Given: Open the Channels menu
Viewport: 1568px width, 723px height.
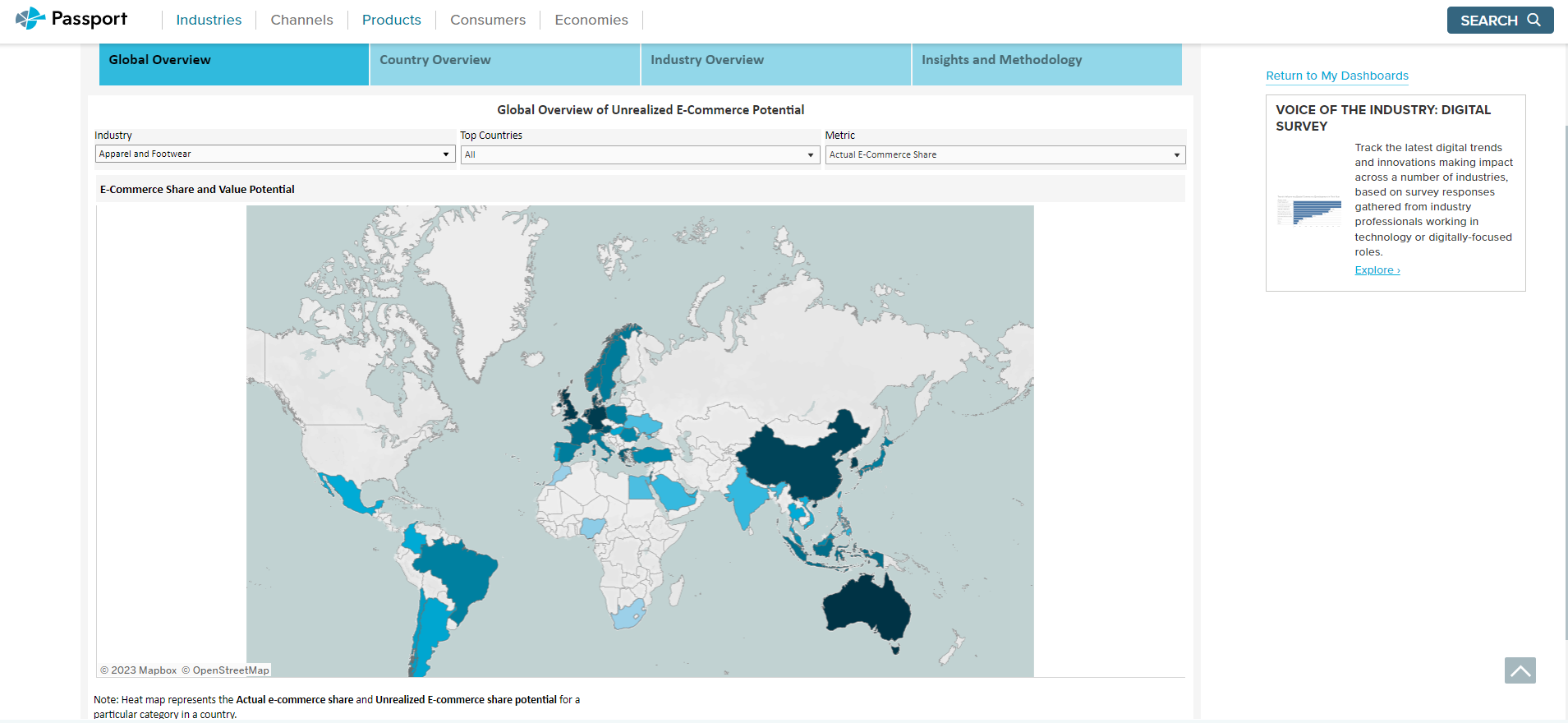Looking at the screenshot, I should point(301,20).
